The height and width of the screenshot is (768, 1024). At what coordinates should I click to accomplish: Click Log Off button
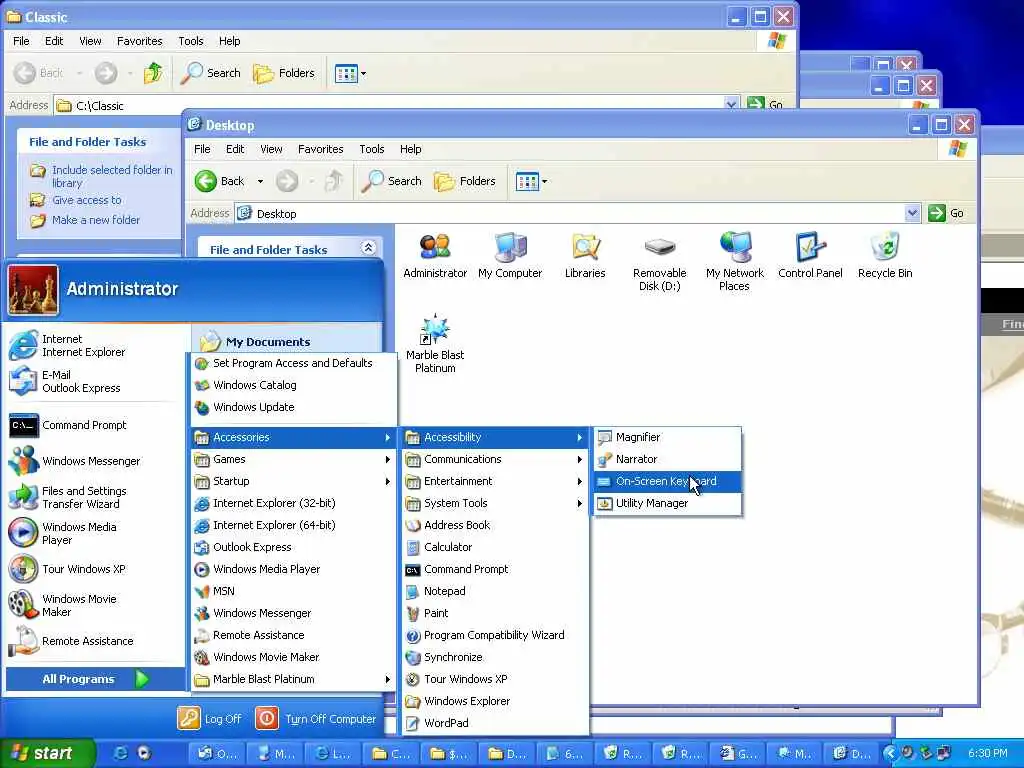point(210,719)
